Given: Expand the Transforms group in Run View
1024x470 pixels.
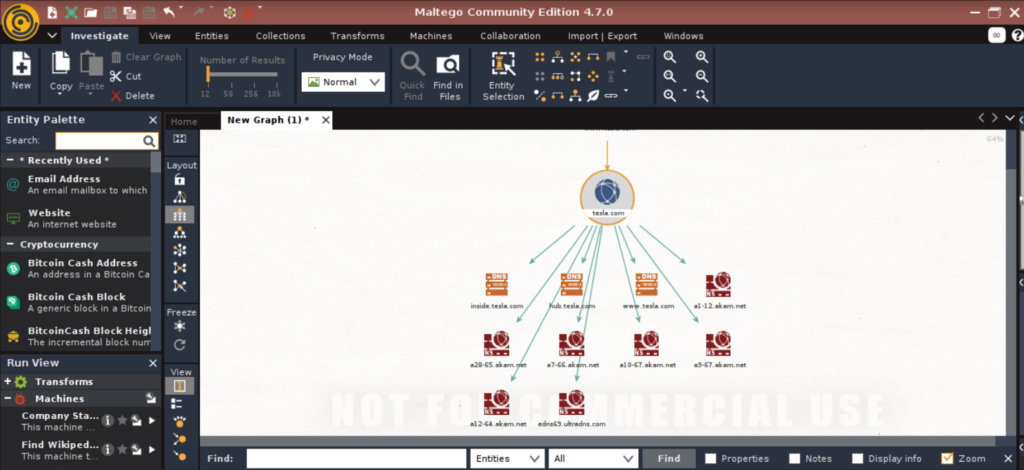Looking at the screenshot, I should pos(8,382).
